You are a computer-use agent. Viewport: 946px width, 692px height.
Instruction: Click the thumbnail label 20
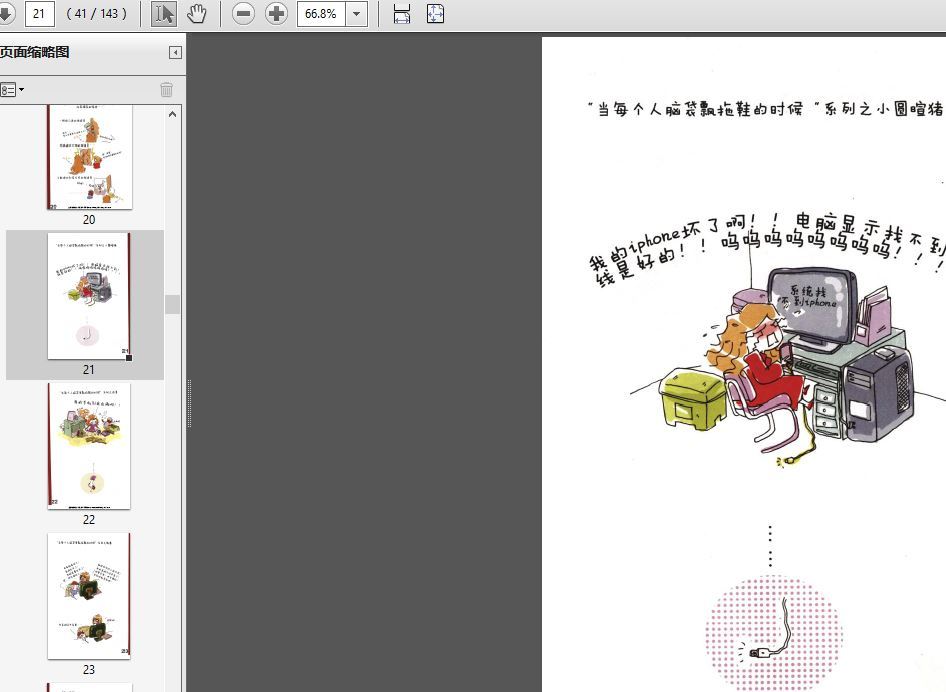pos(89,220)
